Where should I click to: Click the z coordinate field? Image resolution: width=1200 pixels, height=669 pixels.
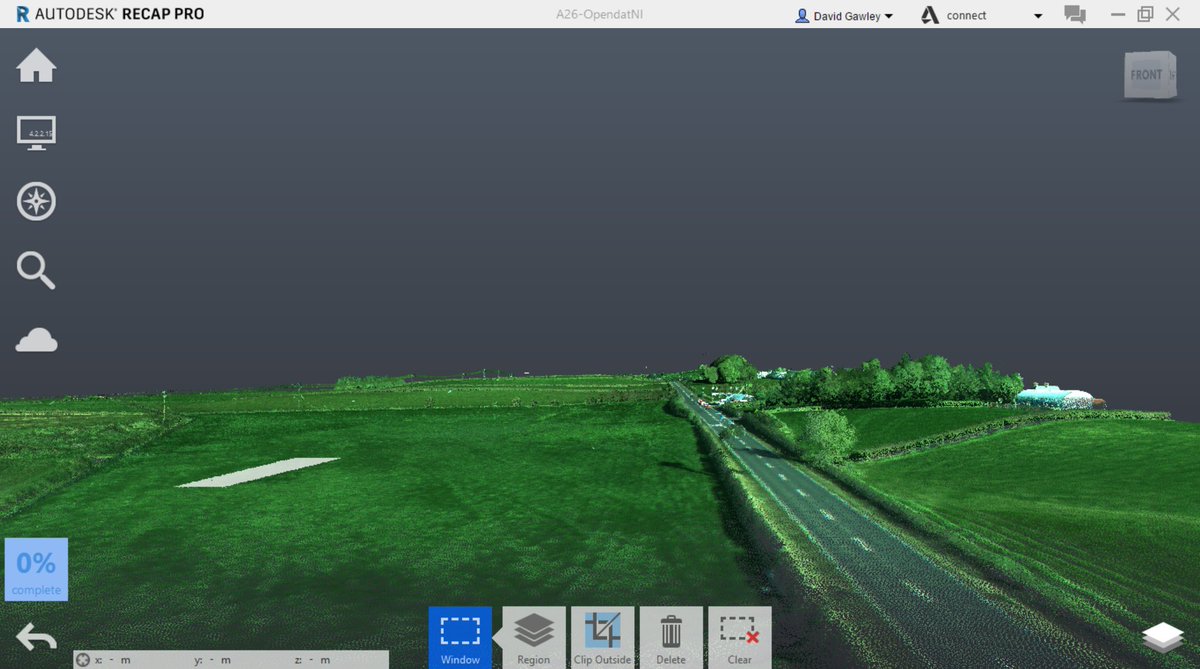click(x=313, y=660)
